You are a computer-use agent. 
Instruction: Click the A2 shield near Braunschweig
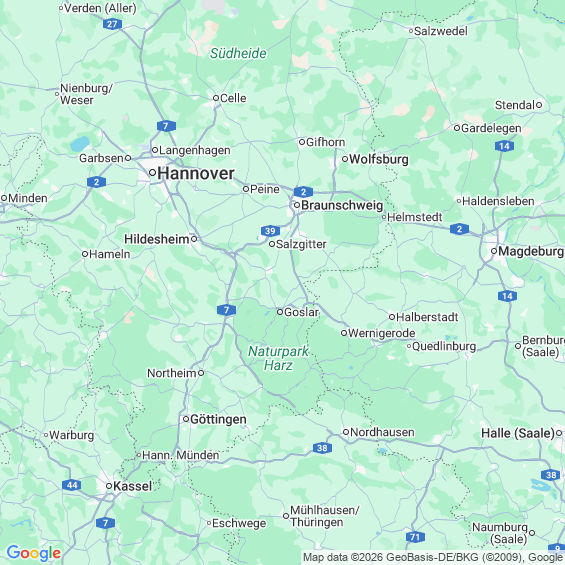click(x=303, y=192)
